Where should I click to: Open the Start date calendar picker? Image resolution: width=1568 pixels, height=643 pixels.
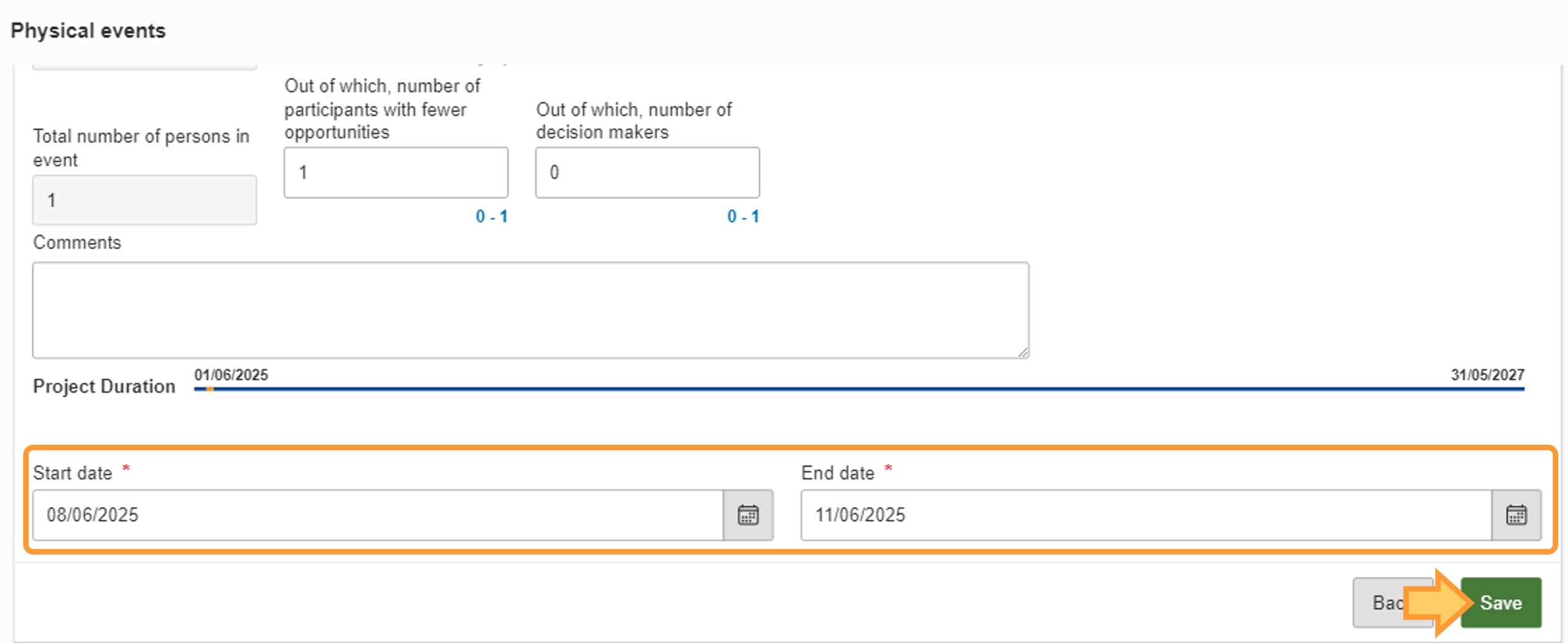pos(748,515)
